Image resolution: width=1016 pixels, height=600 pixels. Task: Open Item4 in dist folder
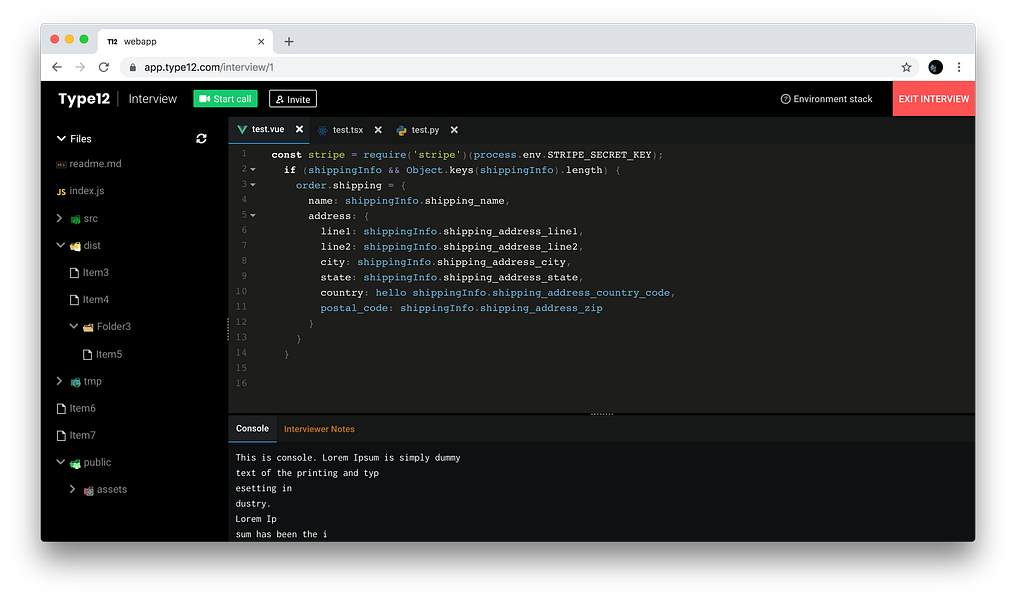click(95, 300)
